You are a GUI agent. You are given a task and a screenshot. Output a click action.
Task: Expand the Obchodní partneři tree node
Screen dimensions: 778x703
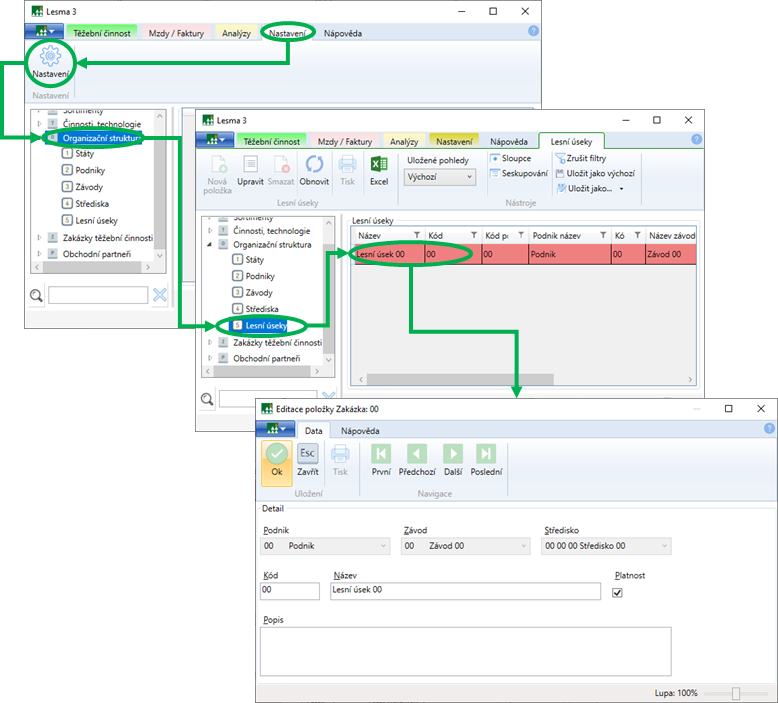pyautogui.click(x=209, y=358)
